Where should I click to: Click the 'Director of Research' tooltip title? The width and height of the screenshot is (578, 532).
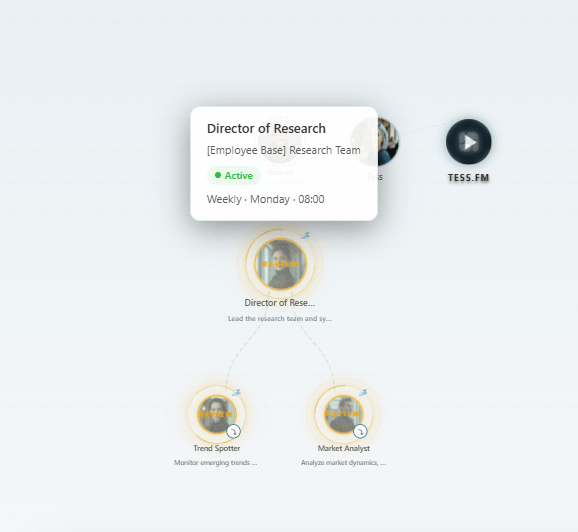pos(266,129)
